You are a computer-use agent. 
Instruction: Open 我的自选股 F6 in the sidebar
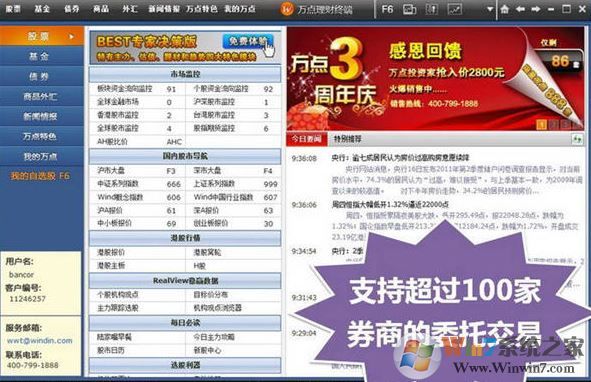tap(40, 176)
